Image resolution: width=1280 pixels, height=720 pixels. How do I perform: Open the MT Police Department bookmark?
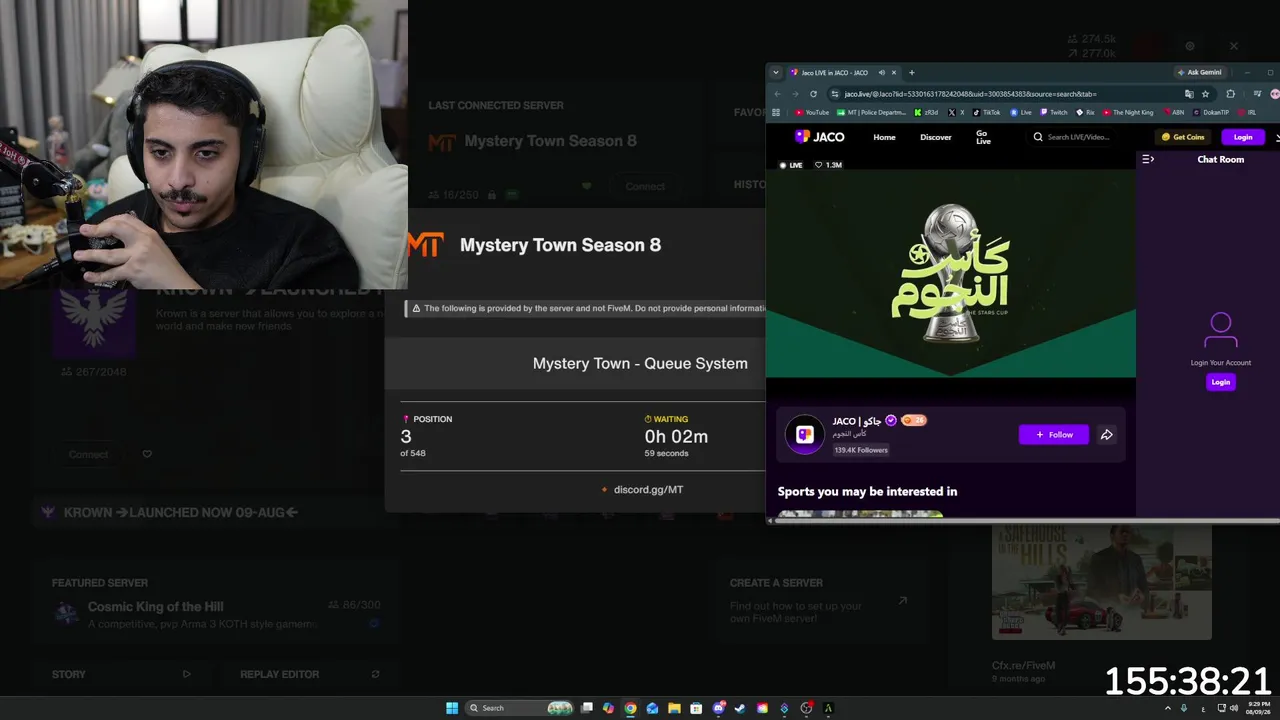(x=871, y=112)
